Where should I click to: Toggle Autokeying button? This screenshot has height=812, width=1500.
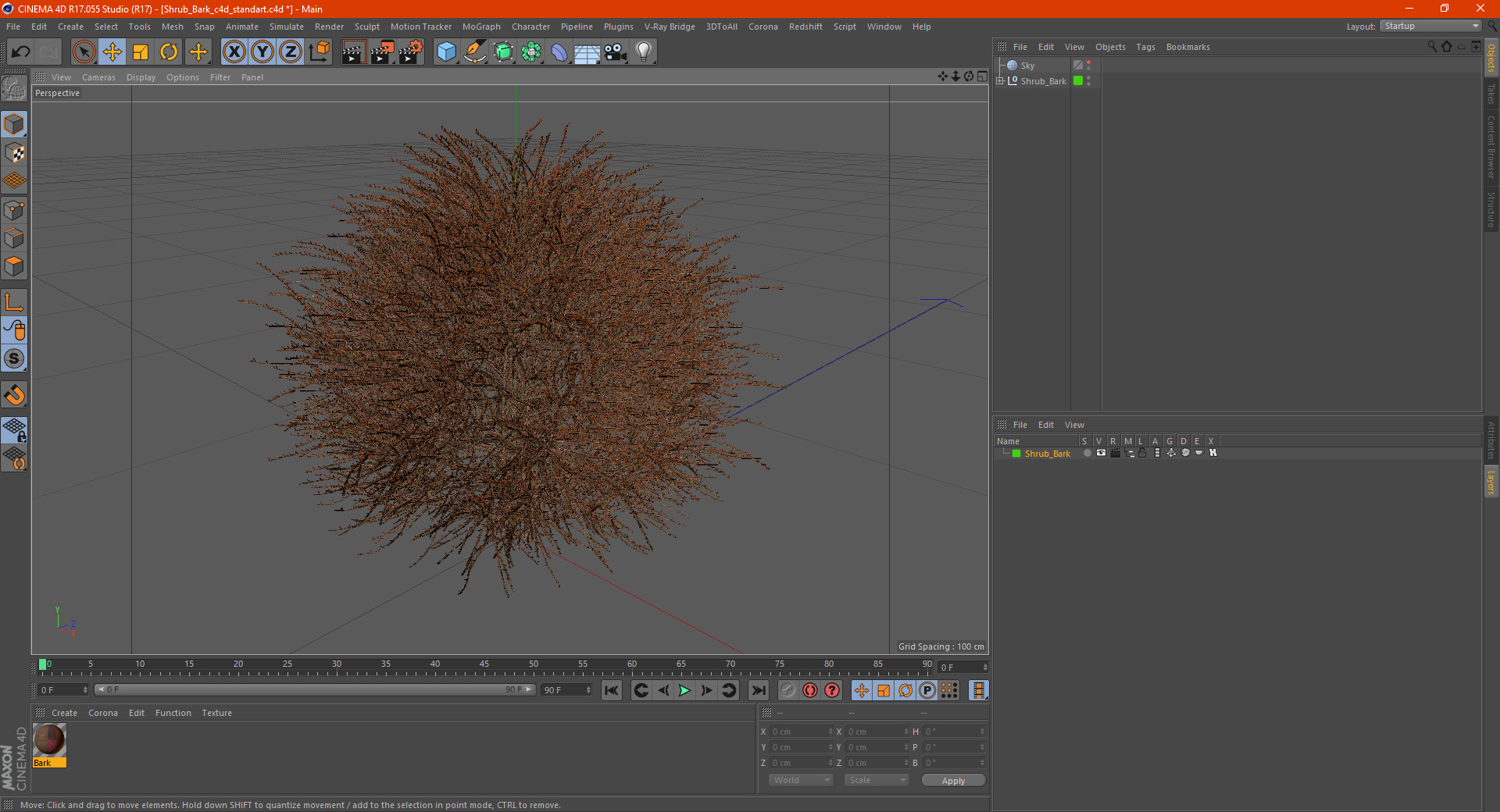coord(810,690)
